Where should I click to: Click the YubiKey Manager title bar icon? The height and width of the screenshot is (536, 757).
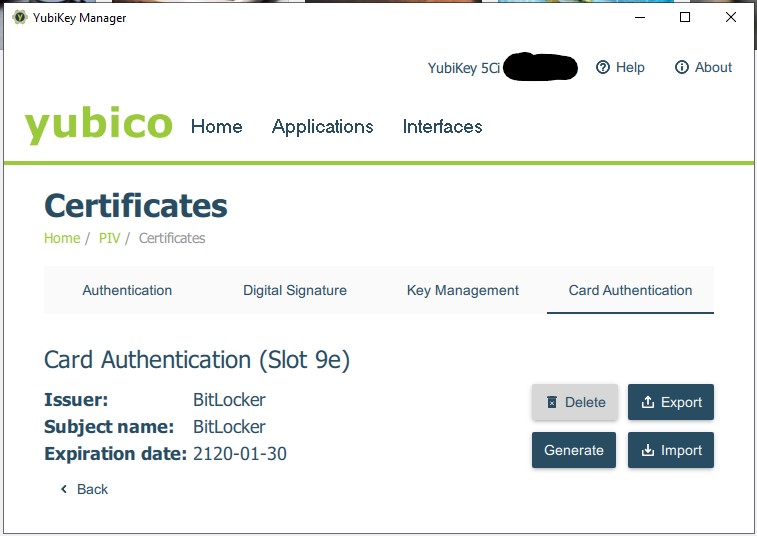(20, 17)
